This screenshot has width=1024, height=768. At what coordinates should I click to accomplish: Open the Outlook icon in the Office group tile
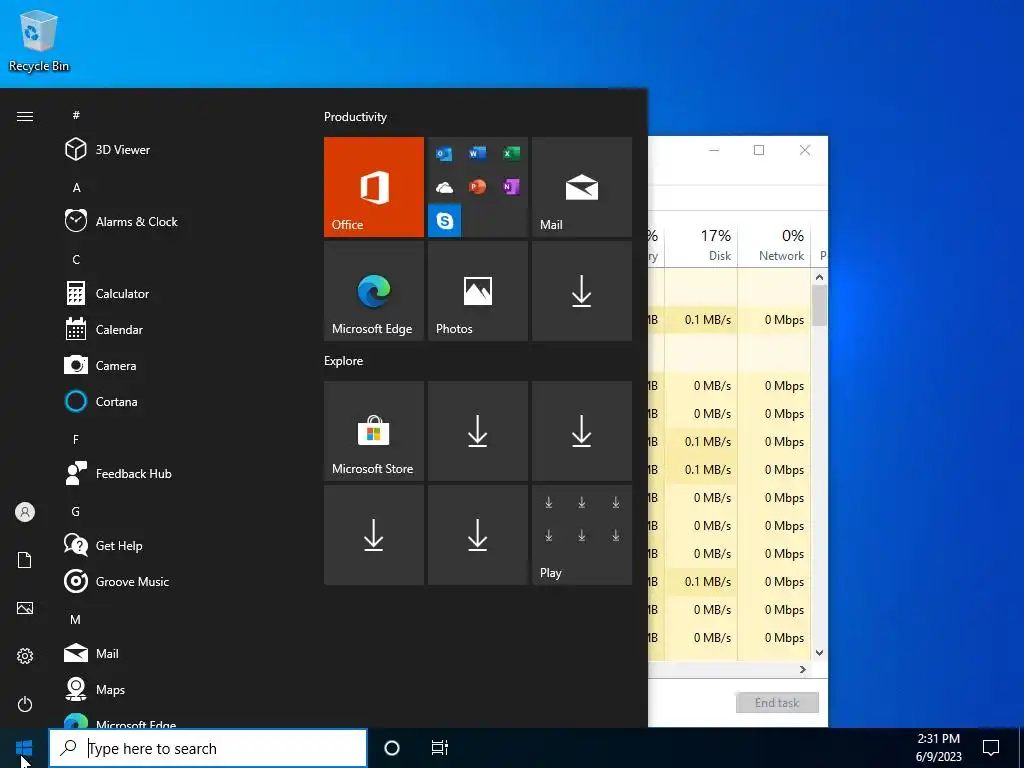(x=444, y=154)
